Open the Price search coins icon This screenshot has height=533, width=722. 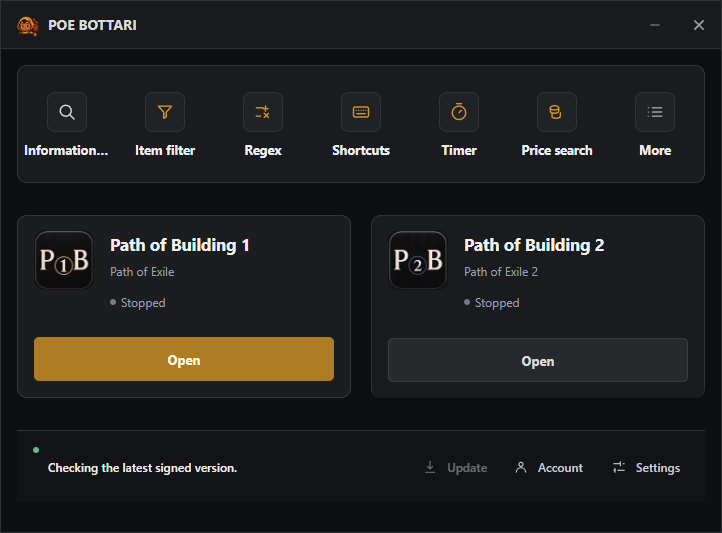(x=557, y=112)
